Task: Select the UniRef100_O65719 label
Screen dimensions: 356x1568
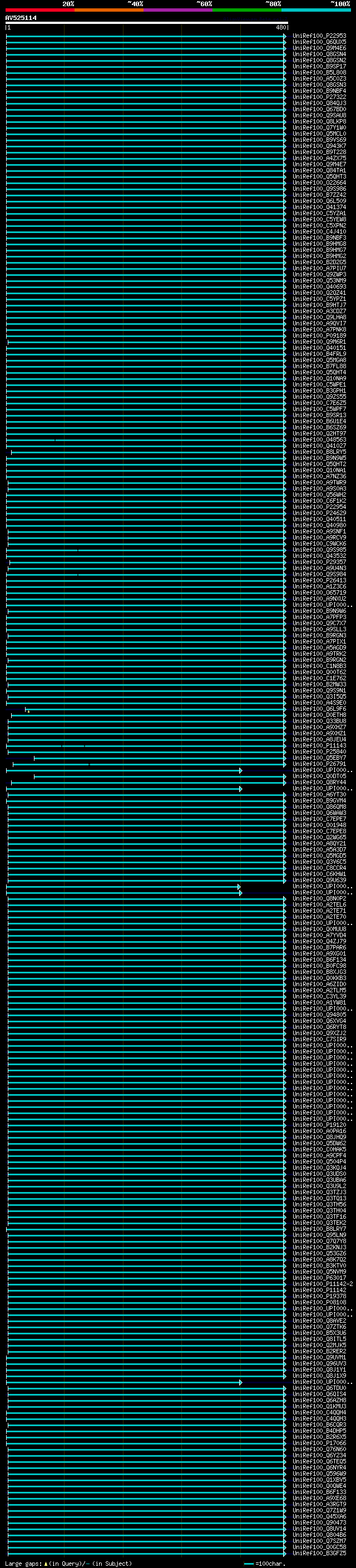Action: pyautogui.click(x=319, y=592)
